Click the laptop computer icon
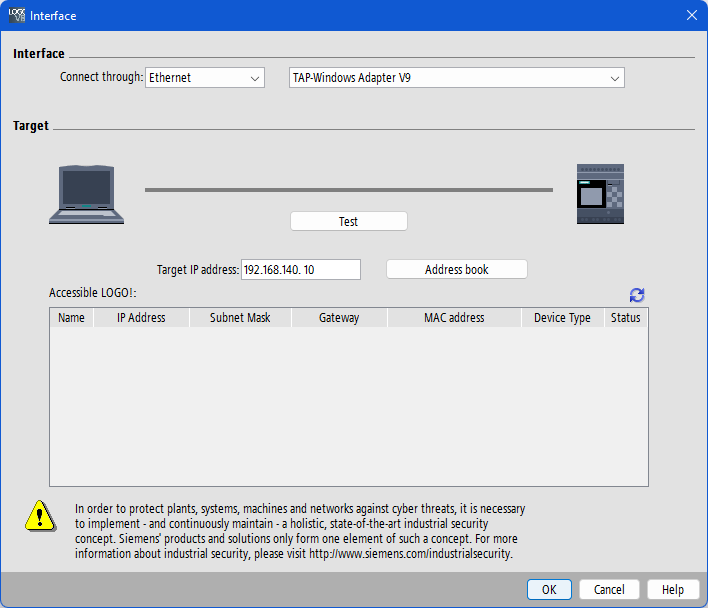The width and height of the screenshot is (708, 608). point(86,194)
